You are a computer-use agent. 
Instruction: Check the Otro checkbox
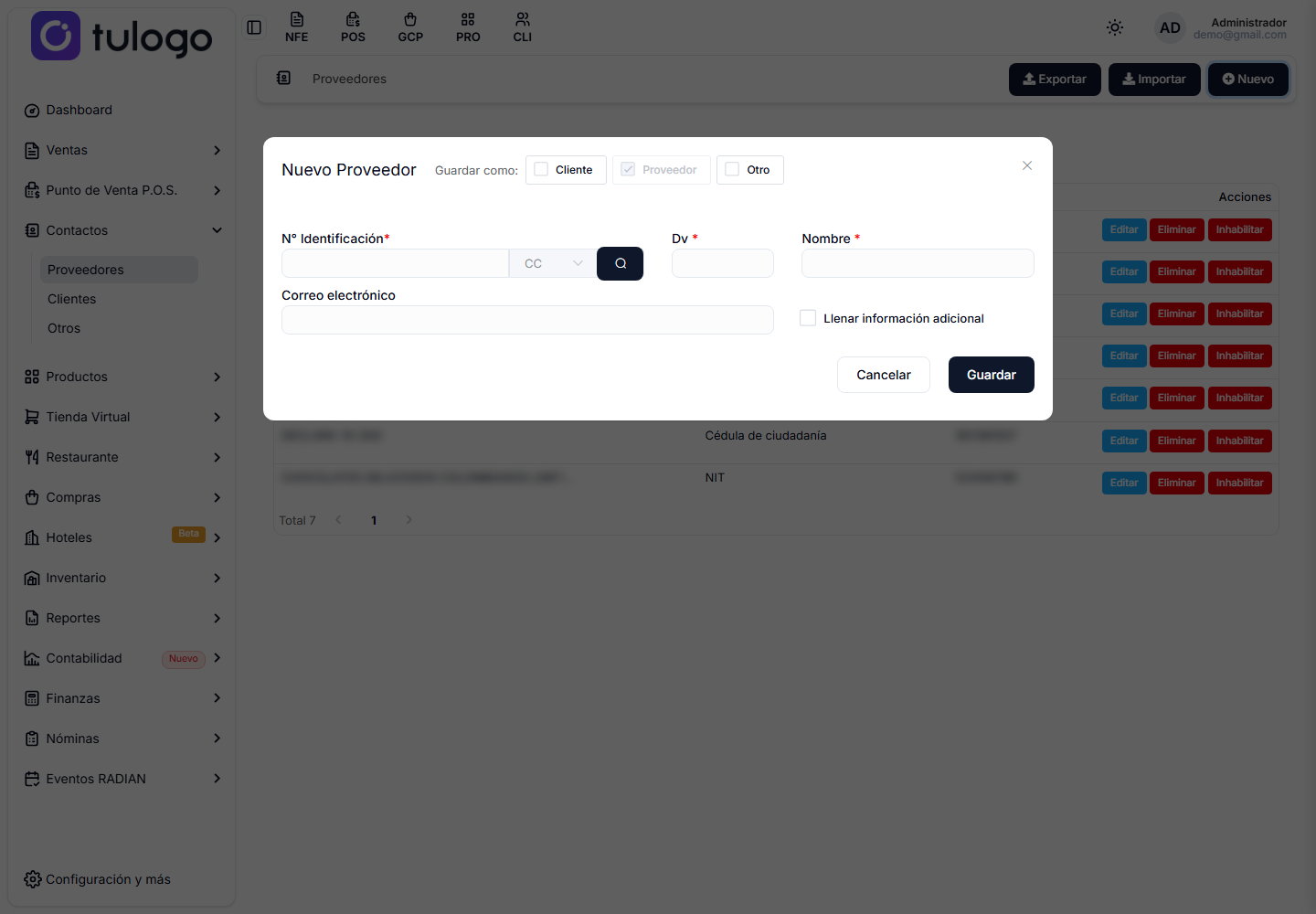(732, 169)
